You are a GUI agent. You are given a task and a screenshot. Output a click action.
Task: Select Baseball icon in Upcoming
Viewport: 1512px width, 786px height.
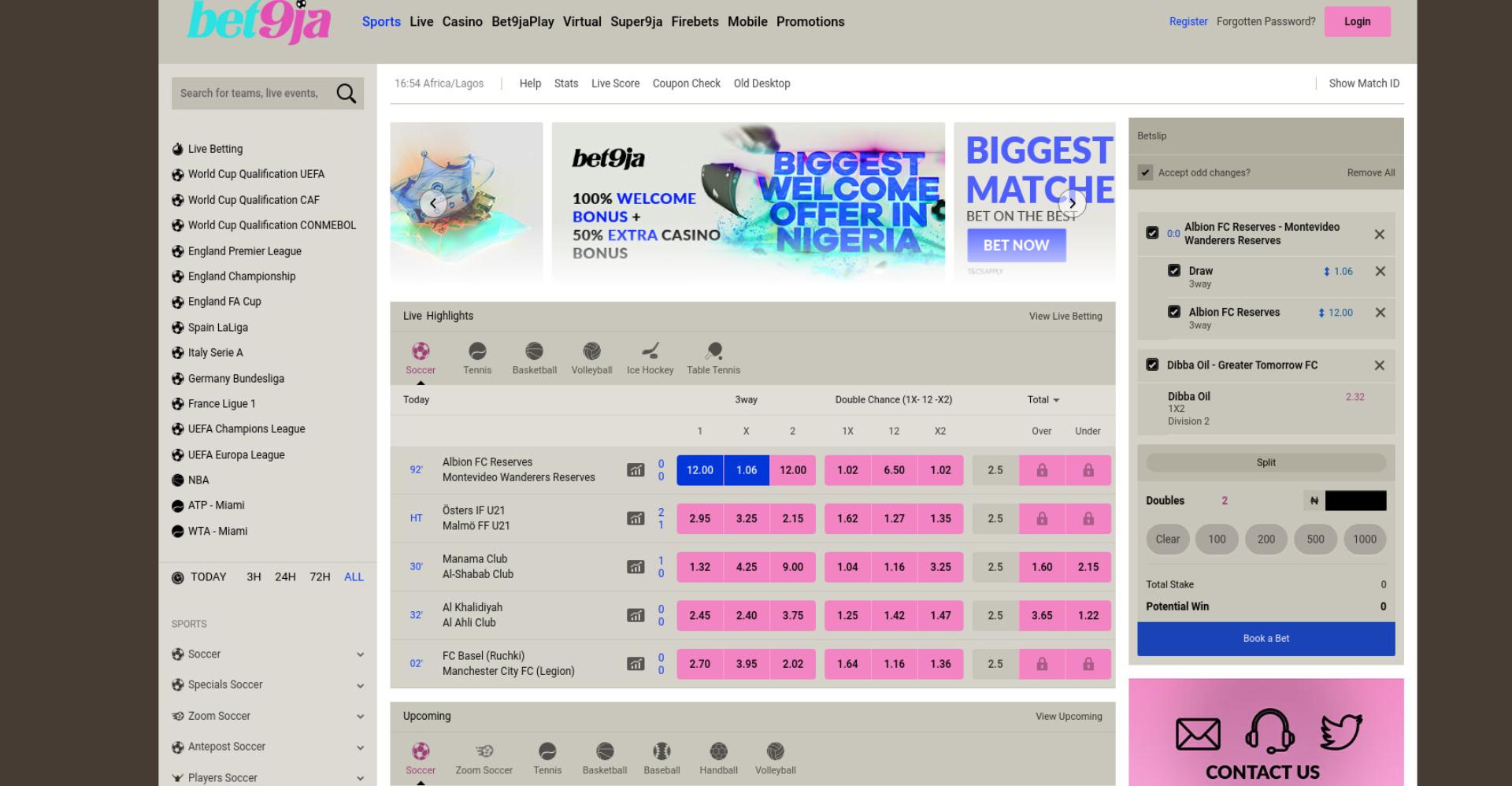click(661, 751)
